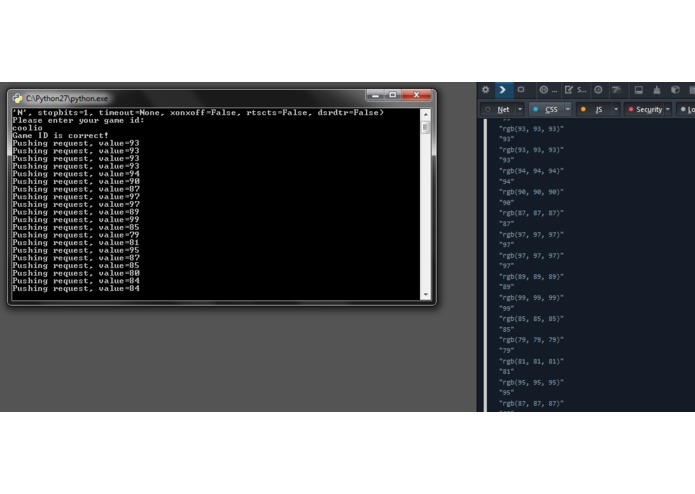Click log entry "rgb(85, 85, 85)"
The width and height of the screenshot is (695, 494).
point(531,319)
